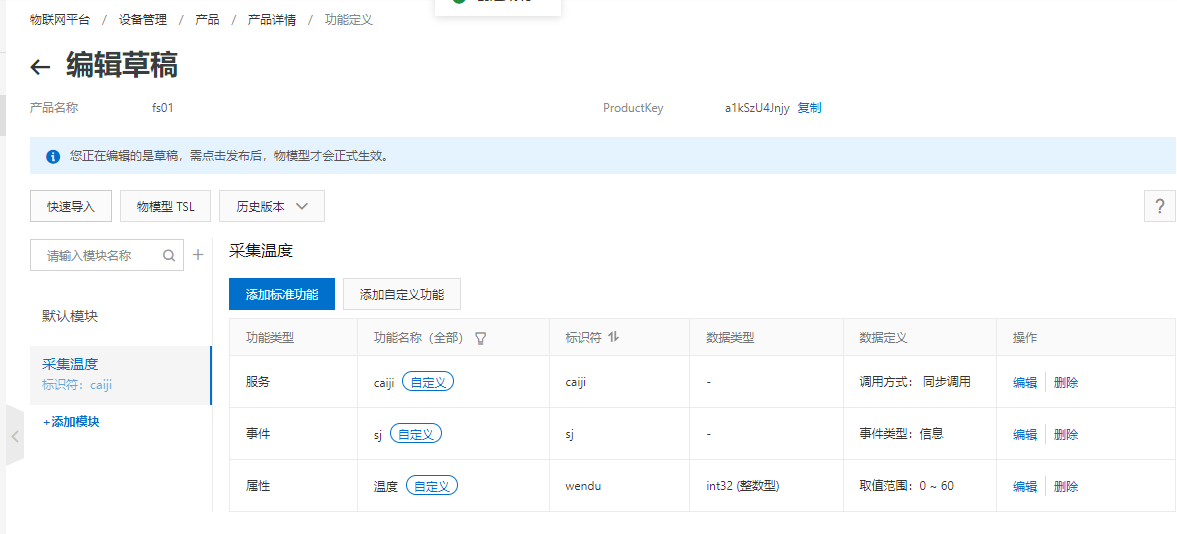Image resolution: width=1177 pixels, height=534 pixels.
Task: Edit the caiji service row
Action: (x=1024, y=382)
